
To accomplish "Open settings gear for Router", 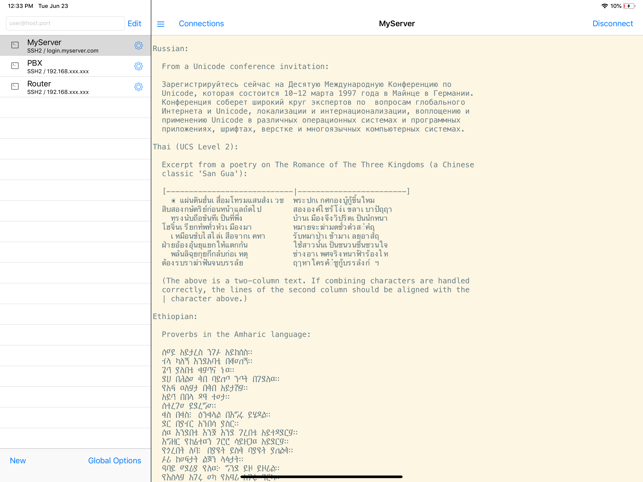I will pyautogui.click(x=139, y=87).
